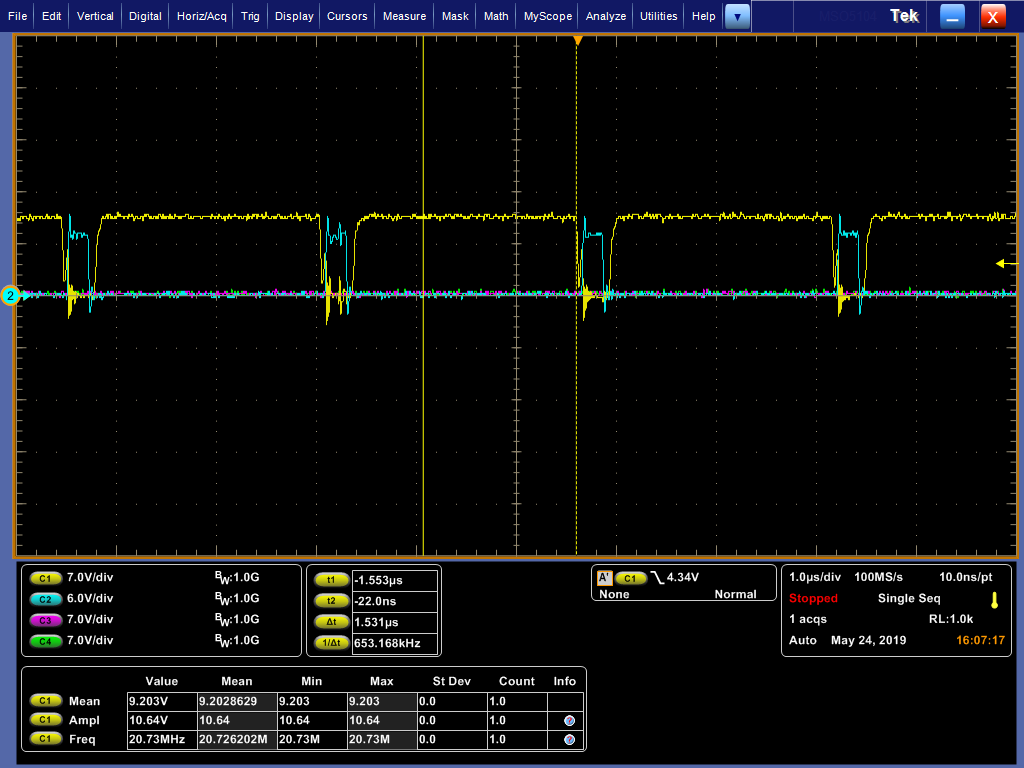
Task: Open the Measure menu
Action: pyautogui.click(x=404, y=16)
